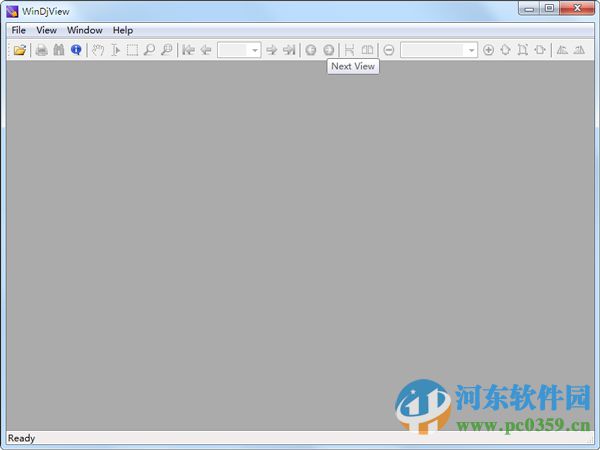
Task: Click the Zoom In plus icon
Action: pyautogui.click(x=488, y=50)
